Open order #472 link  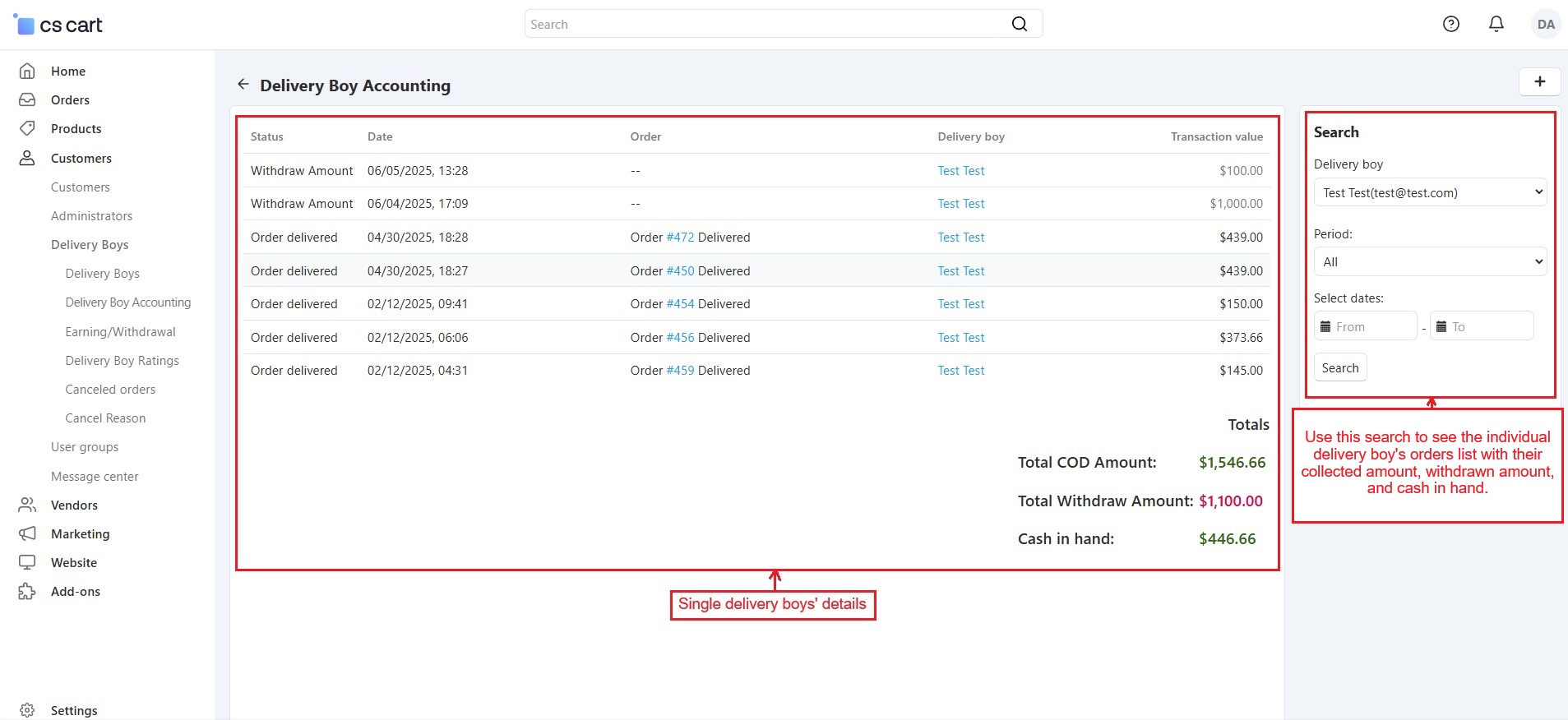(x=680, y=238)
